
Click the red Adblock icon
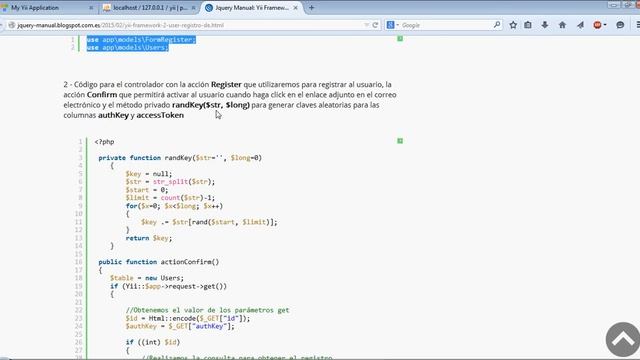(597, 25)
